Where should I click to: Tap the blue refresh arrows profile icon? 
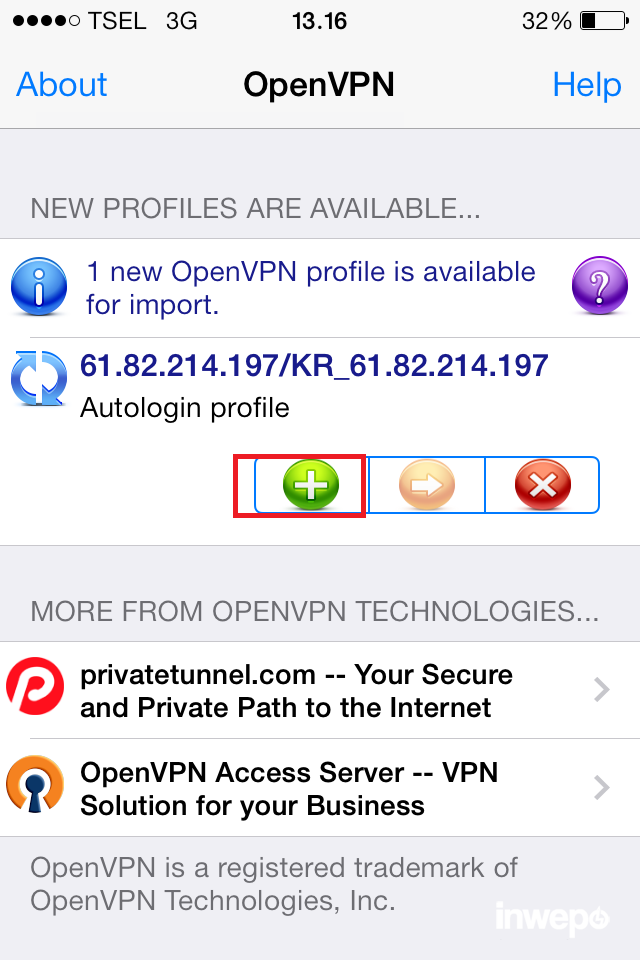tap(39, 378)
